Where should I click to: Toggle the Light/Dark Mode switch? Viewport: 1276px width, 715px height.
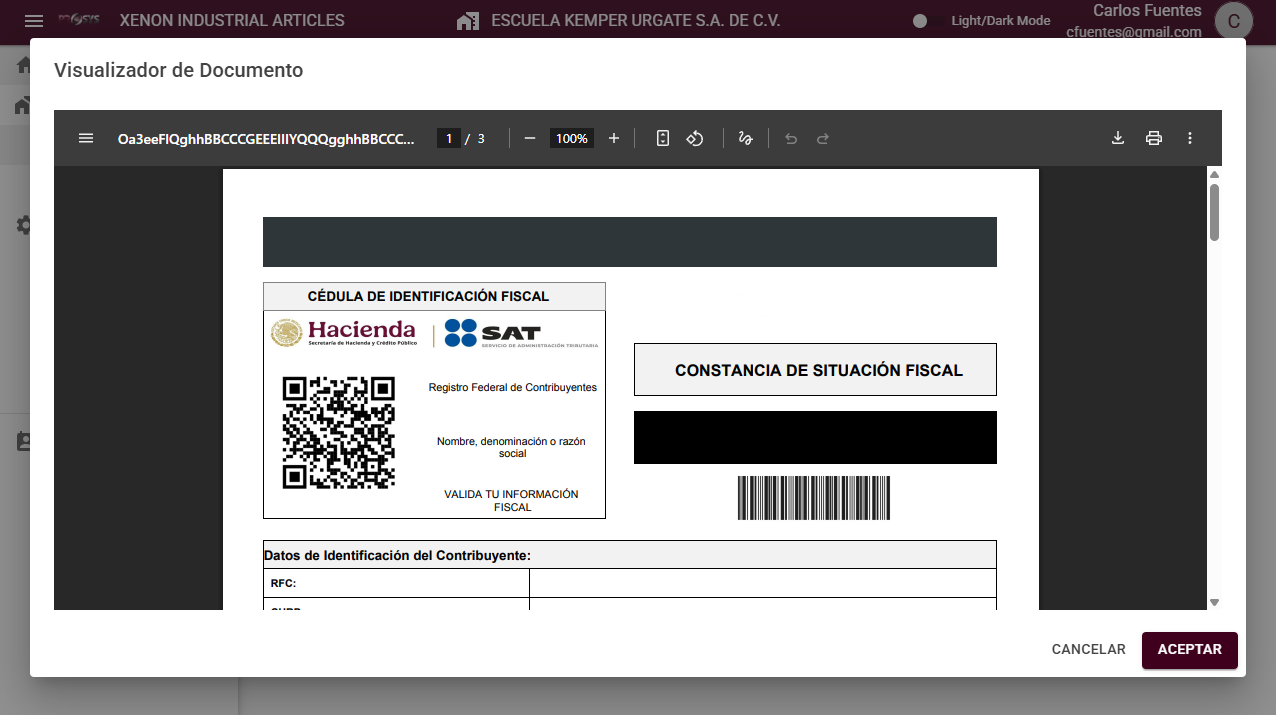coord(920,21)
